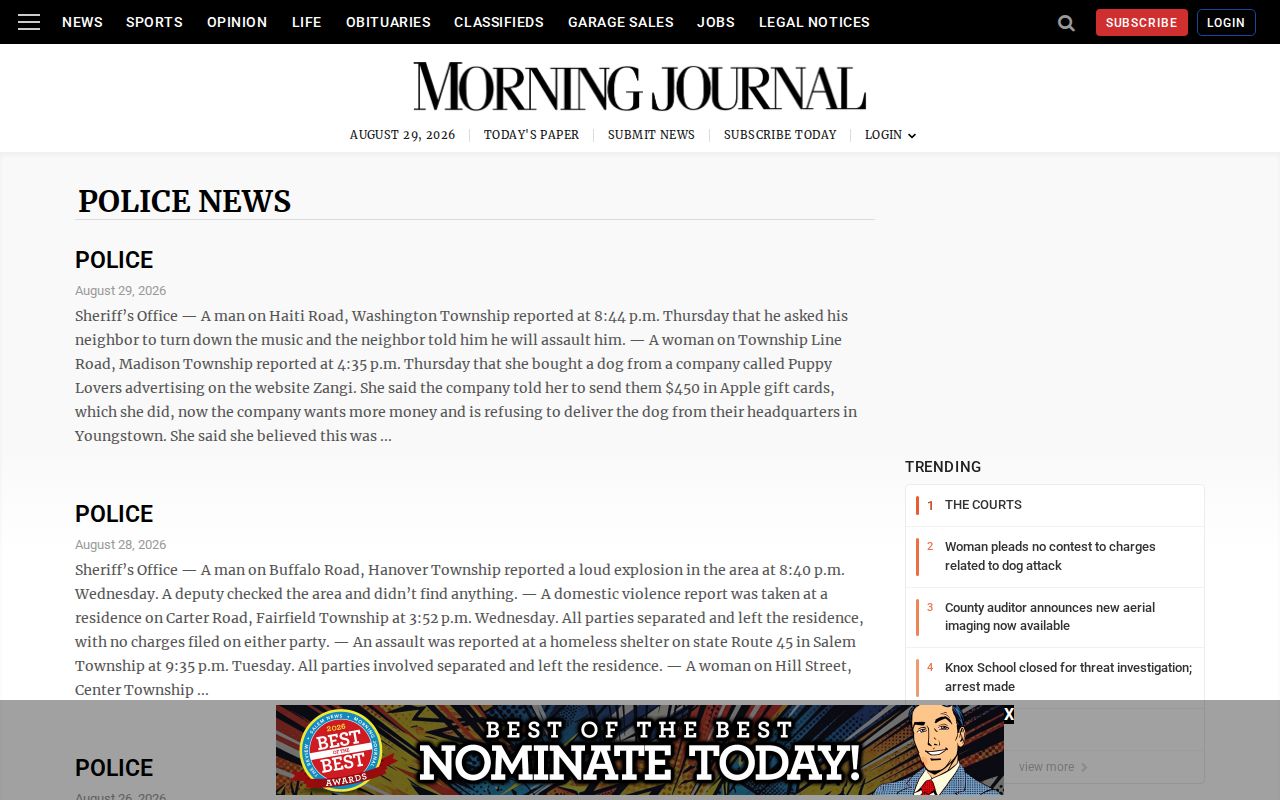
Task: Open the Obituaries section
Action: coord(388,22)
